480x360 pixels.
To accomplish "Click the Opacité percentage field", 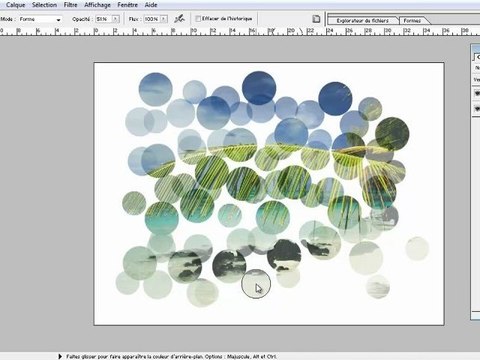I will point(104,19).
